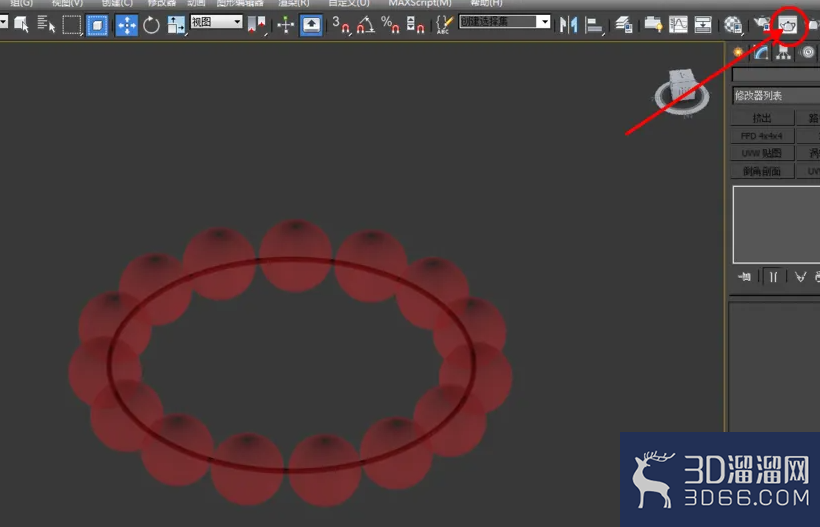Click Select and Manipulate icon
The image size is (820, 527).
[x=286, y=25]
